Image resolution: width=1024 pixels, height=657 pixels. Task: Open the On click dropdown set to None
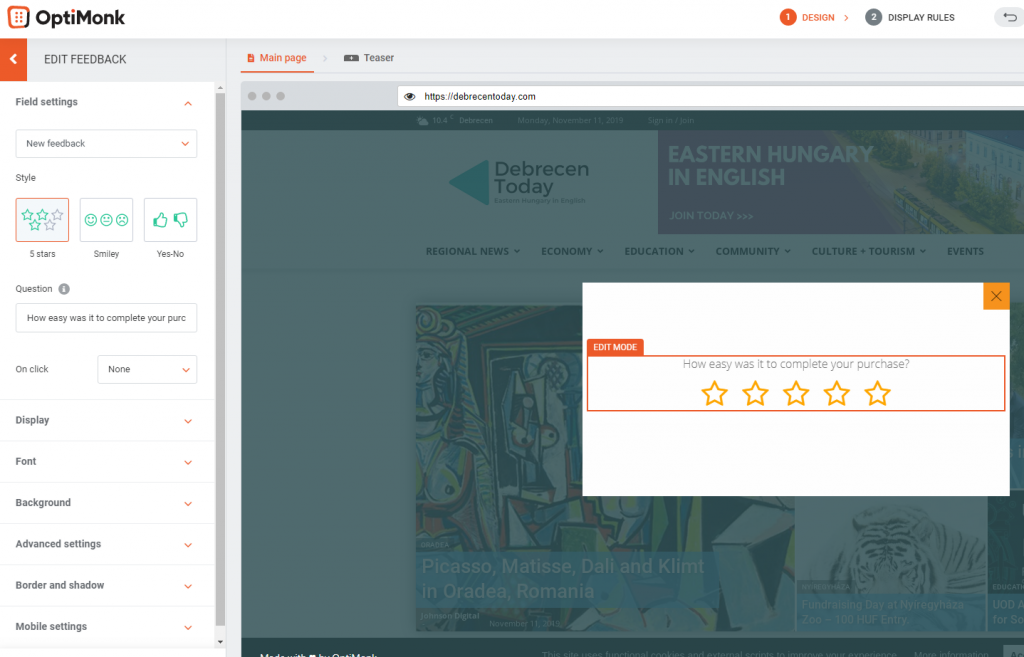point(146,369)
